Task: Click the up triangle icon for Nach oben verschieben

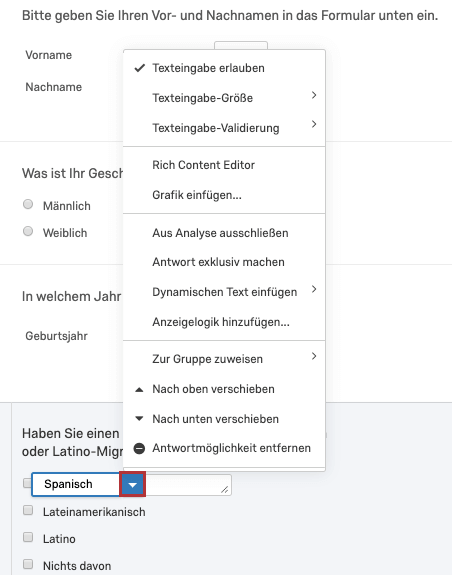Action: coord(139,389)
